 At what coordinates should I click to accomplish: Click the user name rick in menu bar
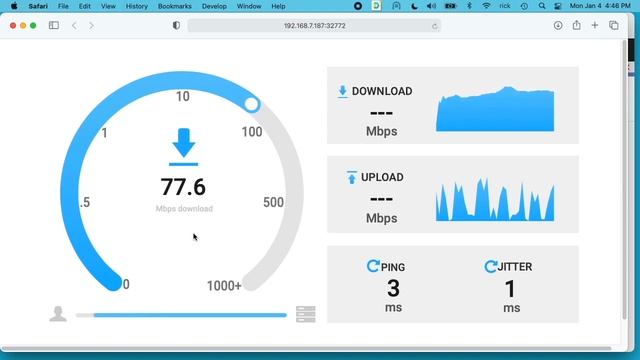[505, 6]
